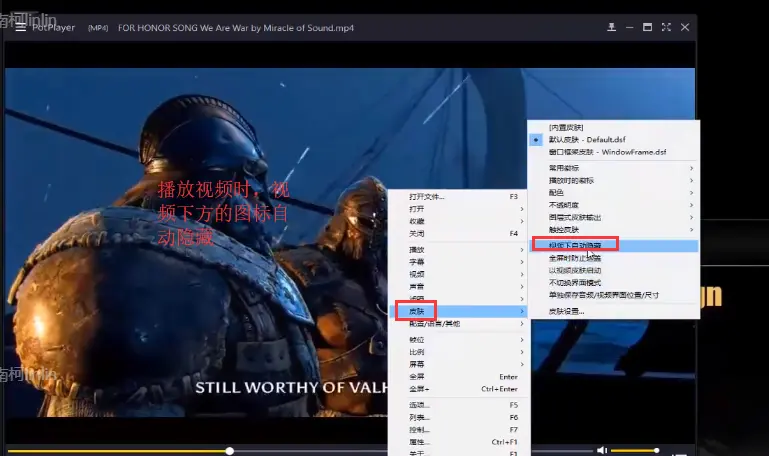The image size is (769, 456).
Task: Maximize the PotPlayer window
Action: (x=647, y=27)
